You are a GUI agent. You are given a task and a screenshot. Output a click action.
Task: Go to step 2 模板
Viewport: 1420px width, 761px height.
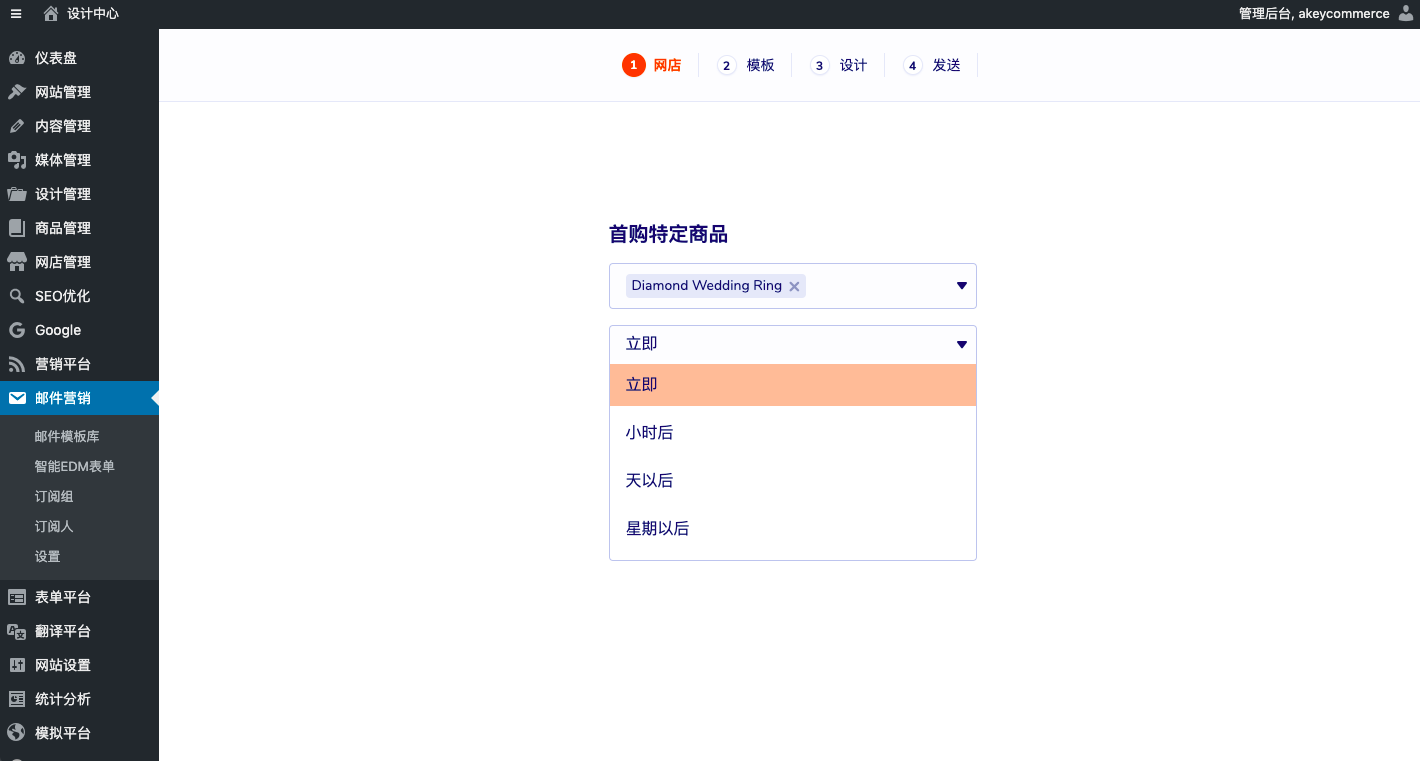click(747, 65)
